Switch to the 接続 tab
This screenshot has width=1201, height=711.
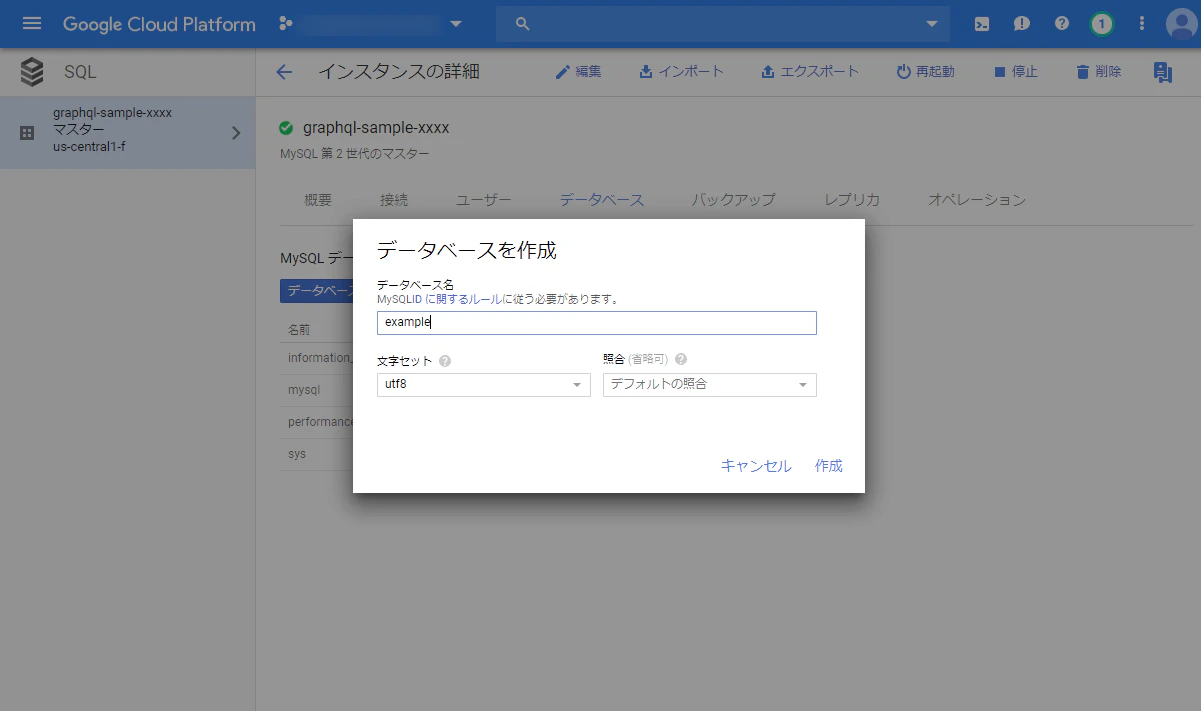tap(394, 200)
